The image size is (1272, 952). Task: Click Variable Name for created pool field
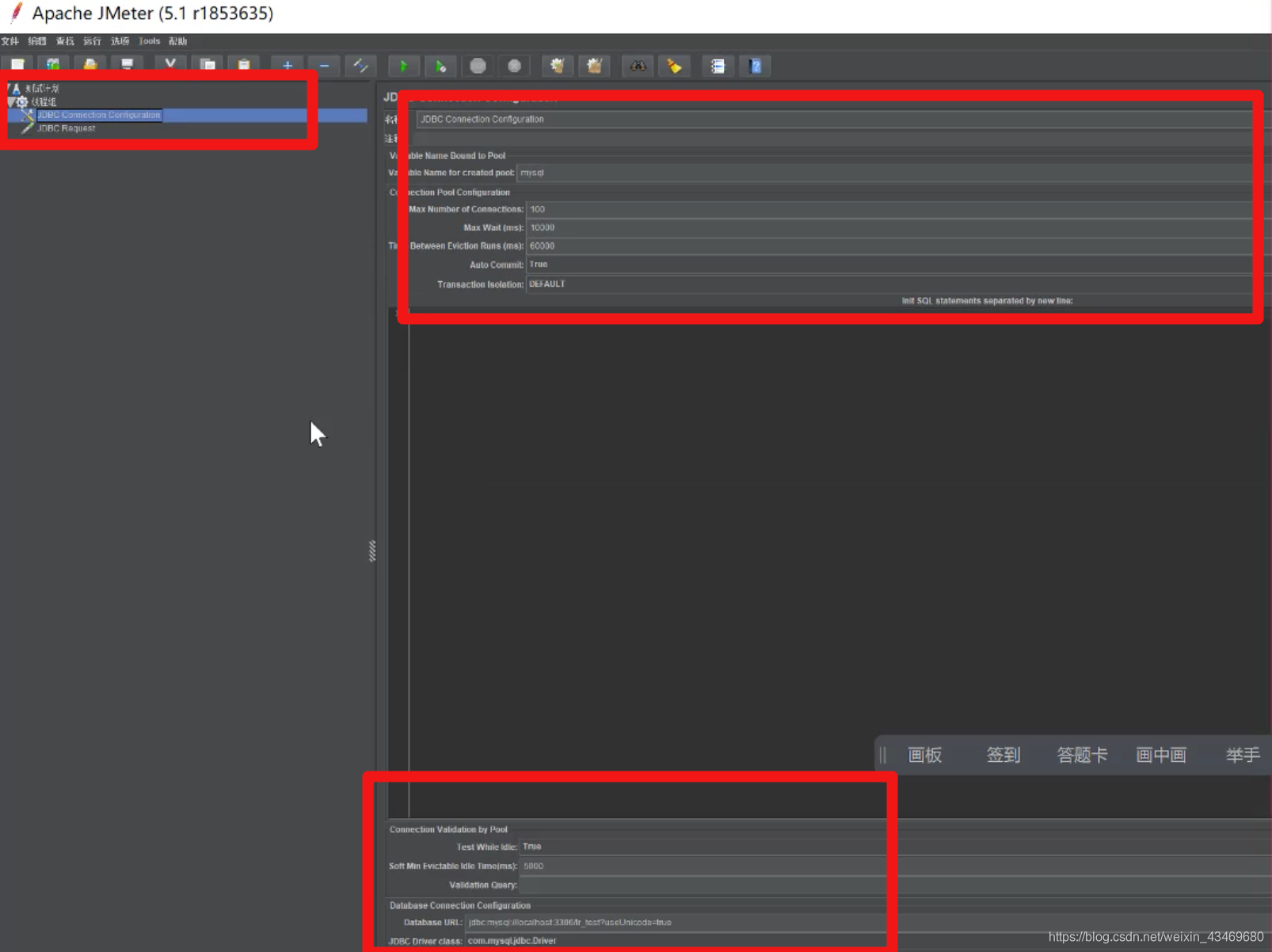893,173
